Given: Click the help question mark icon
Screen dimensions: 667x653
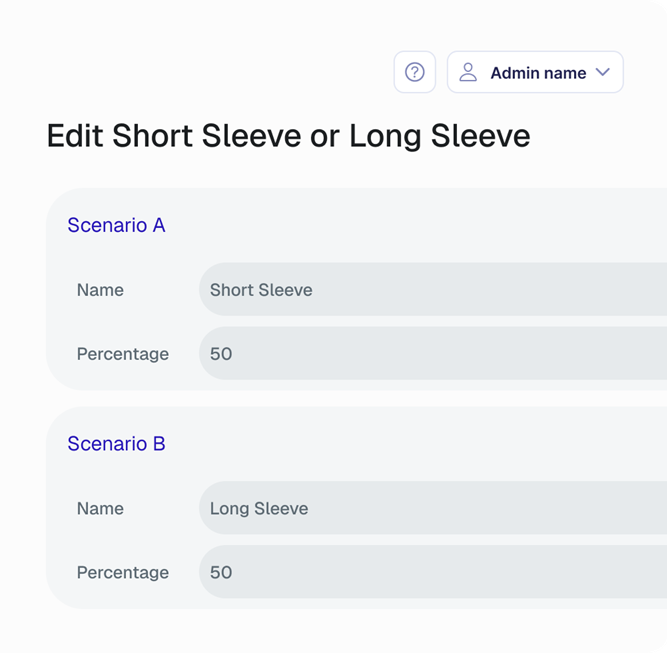Looking at the screenshot, I should coord(414,72).
